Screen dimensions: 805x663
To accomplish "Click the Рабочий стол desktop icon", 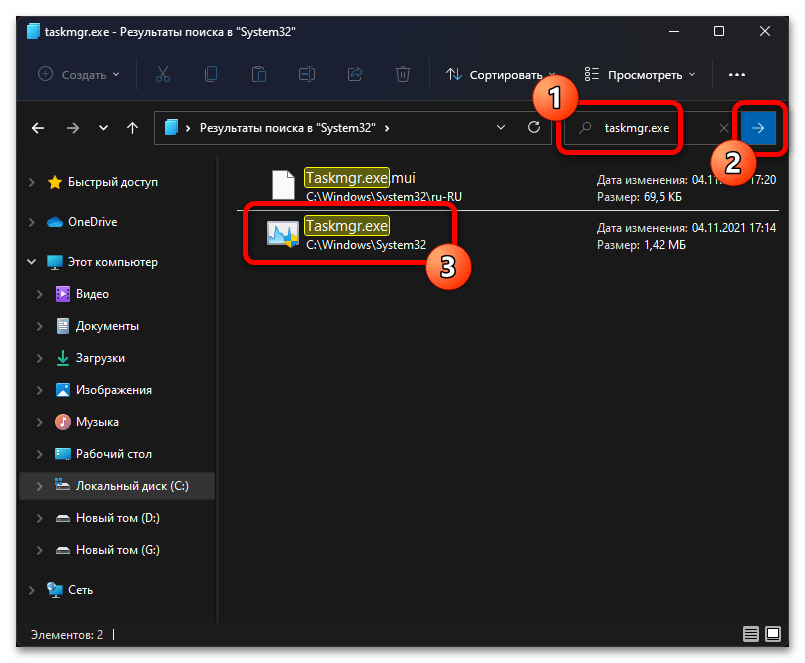I will (x=63, y=454).
